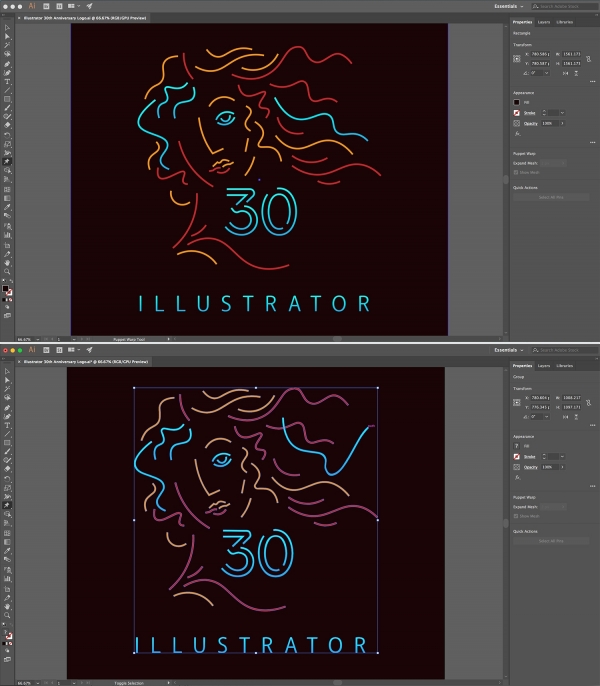
Task: Open Stroke link in top window Appearance
Action: [x=530, y=113]
